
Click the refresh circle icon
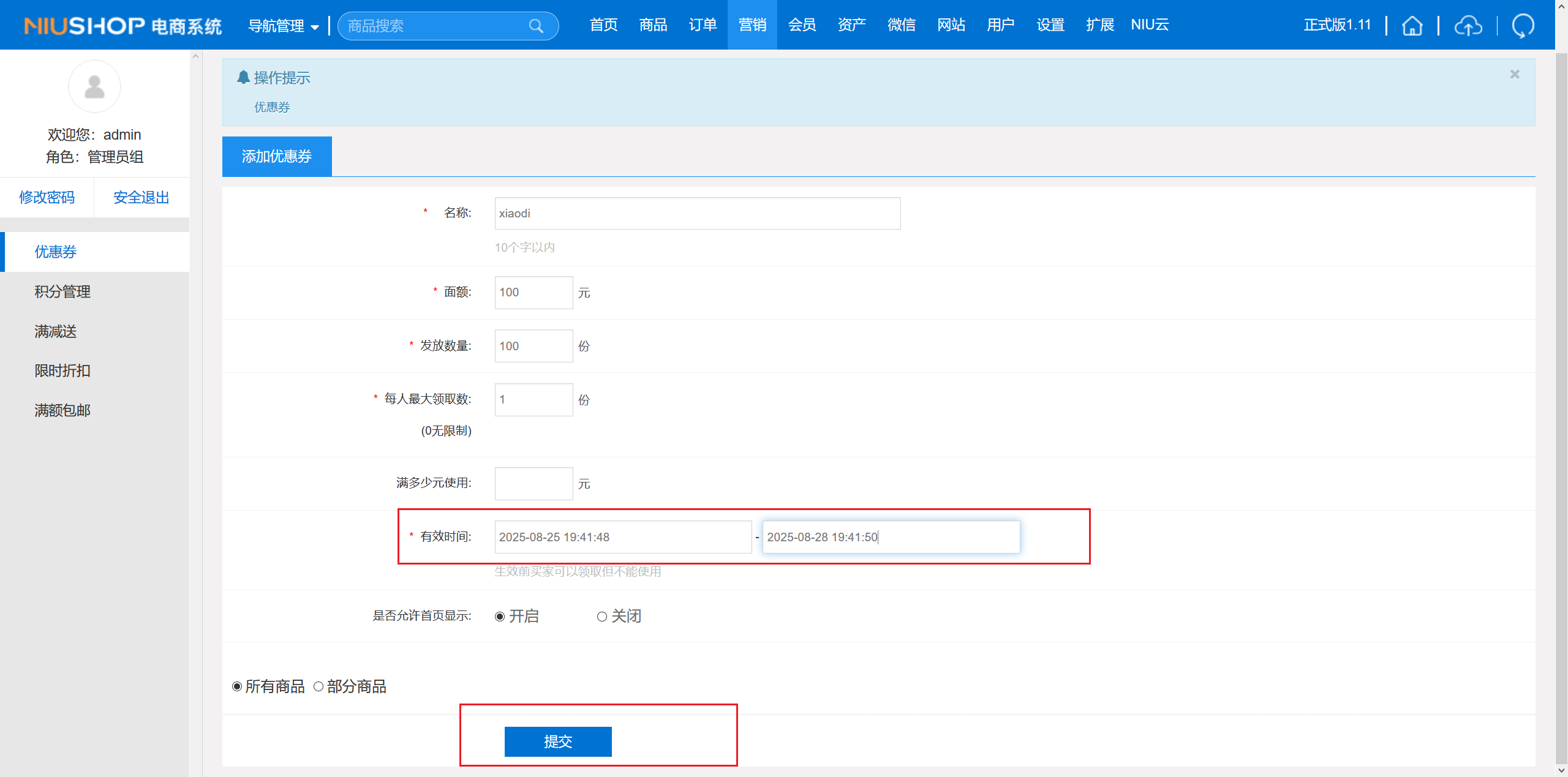(1523, 26)
